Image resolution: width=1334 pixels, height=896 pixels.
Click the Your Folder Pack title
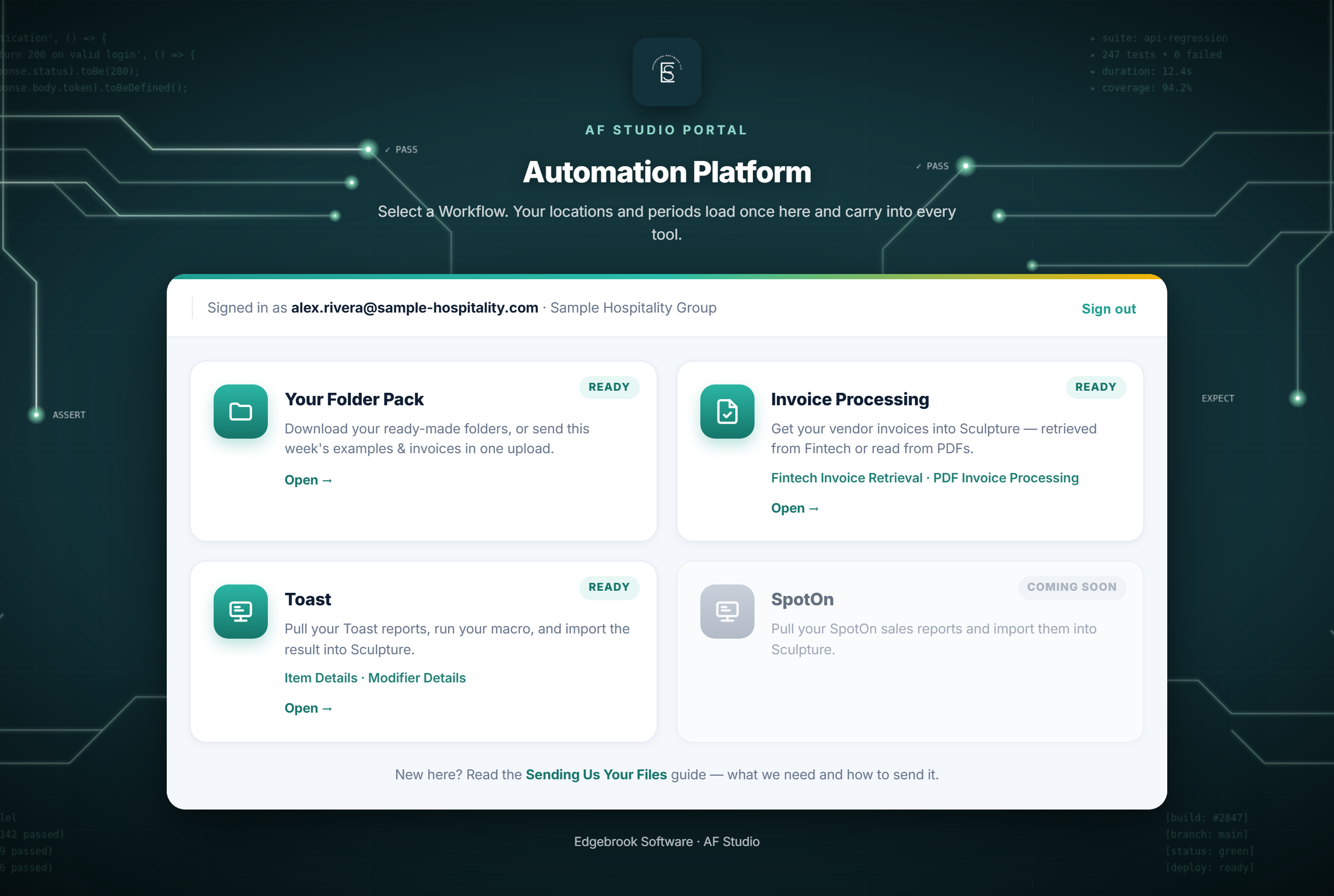(354, 399)
